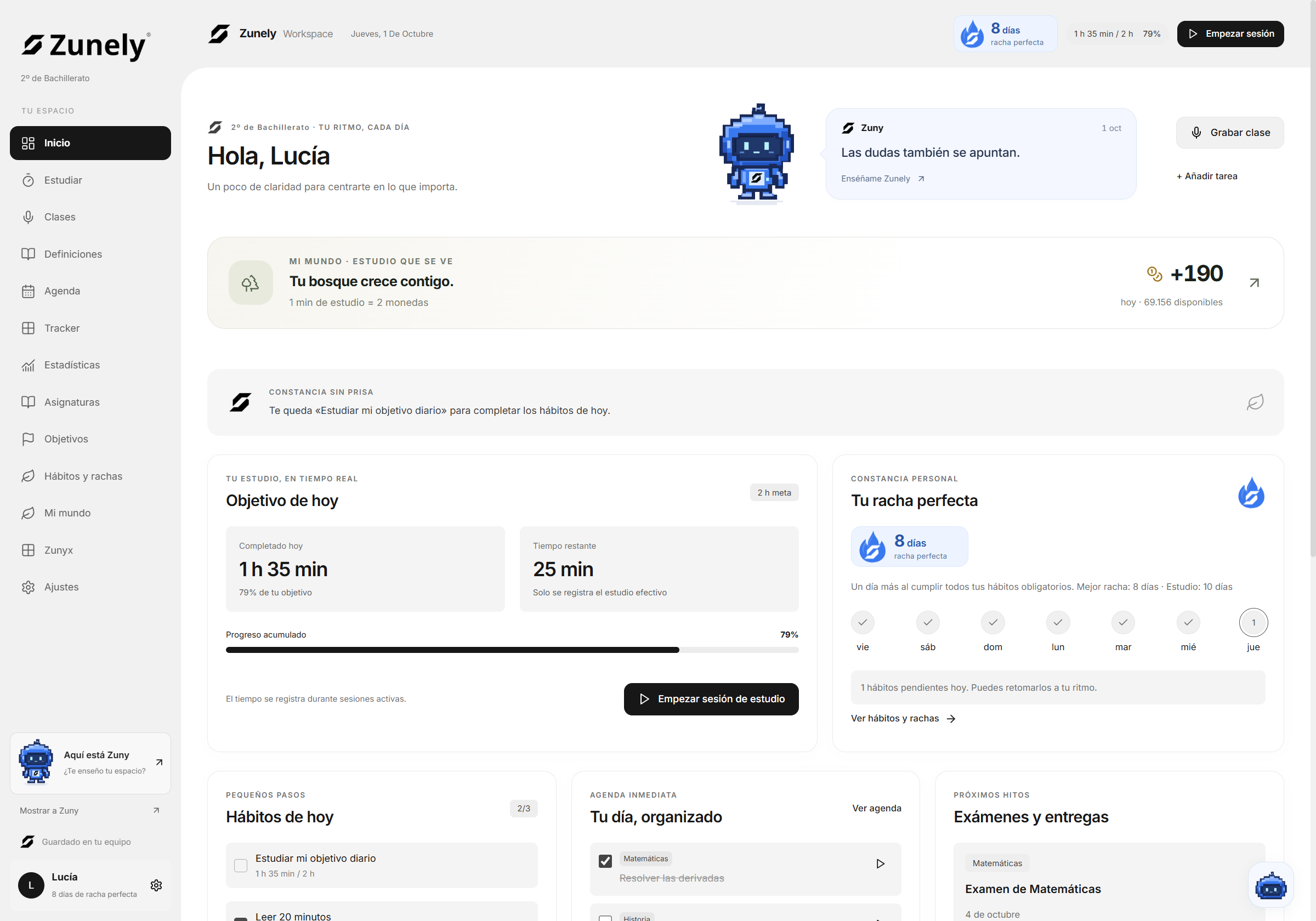Click the leaf icon in Constancia banner
1316x921 pixels.
pyautogui.click(x=1255, y=402)
